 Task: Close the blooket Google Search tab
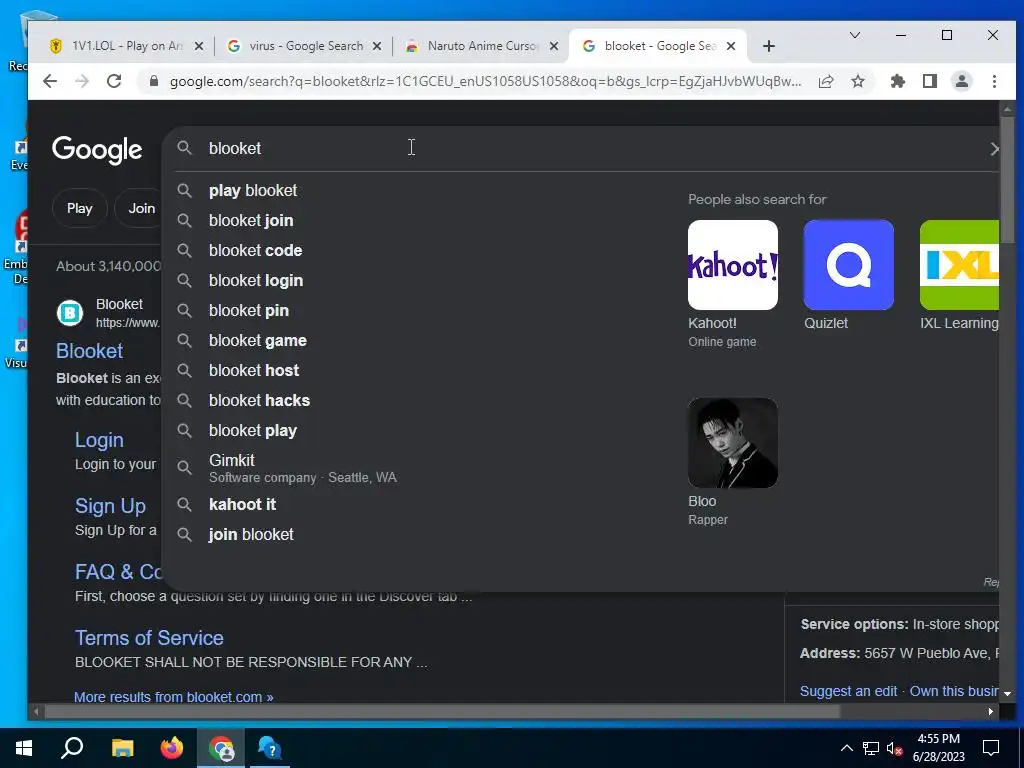tap(731, 46)
